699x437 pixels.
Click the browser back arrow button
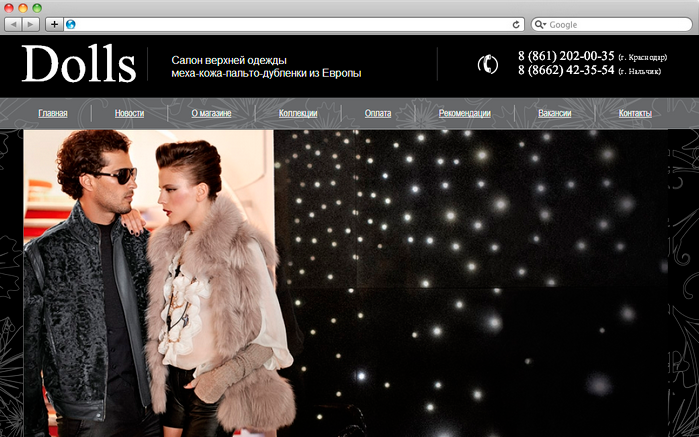14,24
